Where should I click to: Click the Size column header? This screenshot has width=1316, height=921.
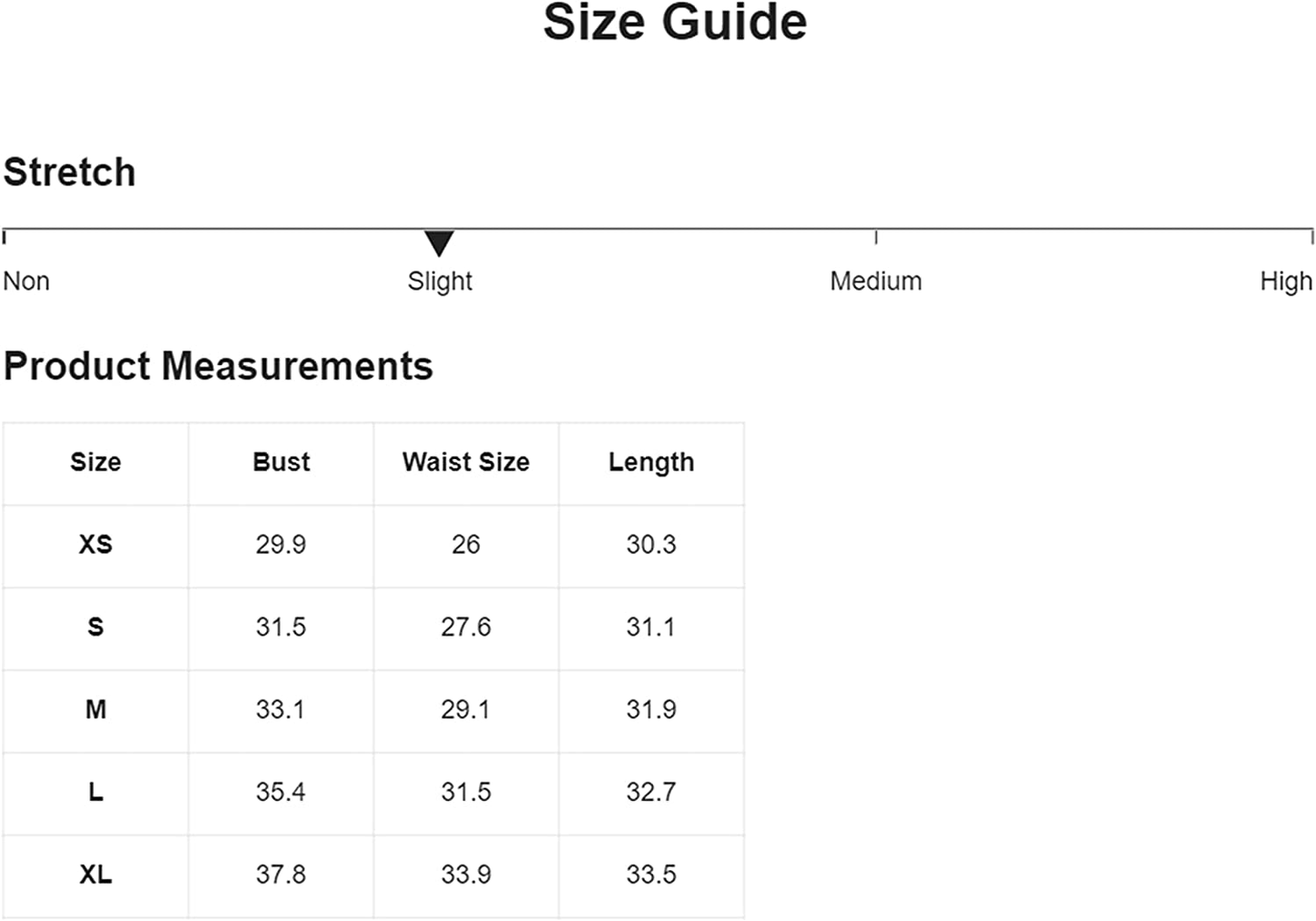tap(96, 462)
